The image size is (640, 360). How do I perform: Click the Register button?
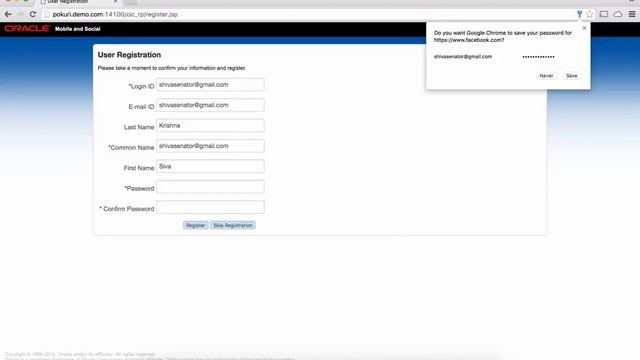[196, 225]
